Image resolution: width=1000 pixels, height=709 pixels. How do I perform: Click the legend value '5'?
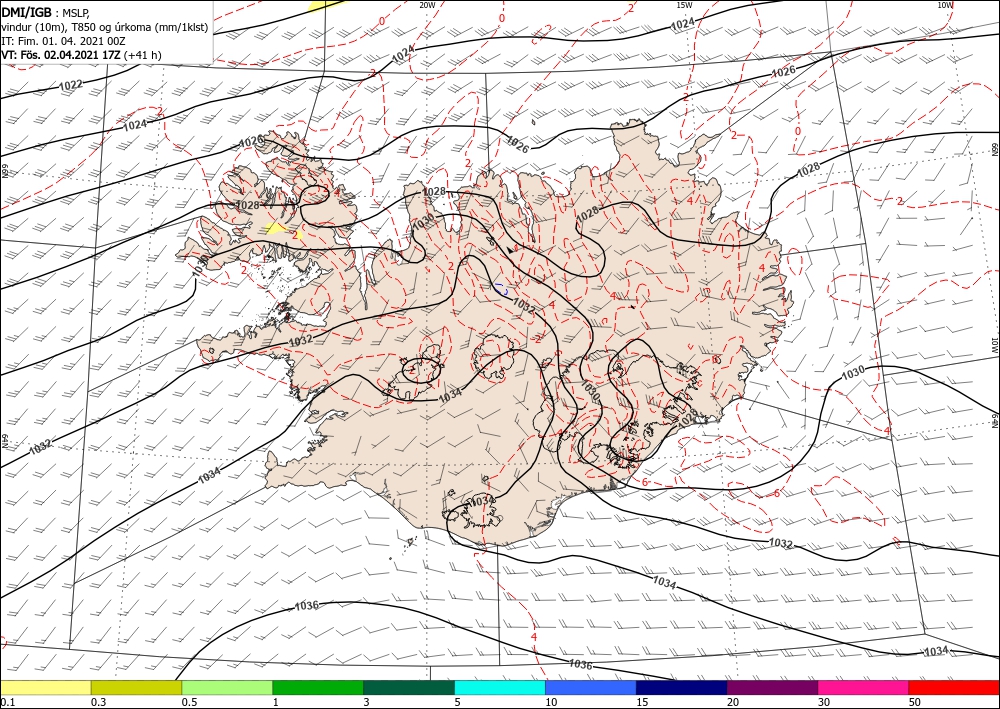[457, 702]
